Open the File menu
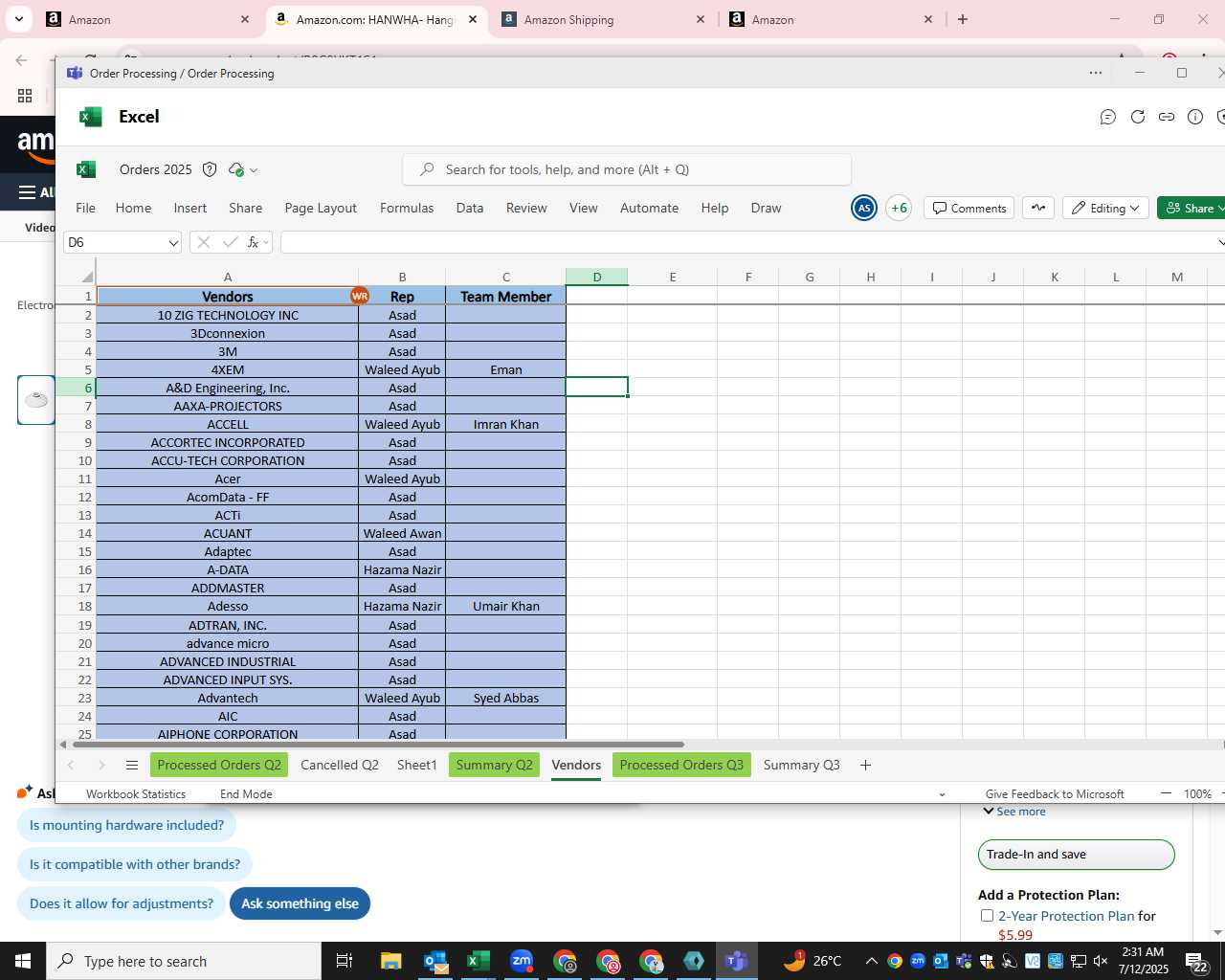 85,208
